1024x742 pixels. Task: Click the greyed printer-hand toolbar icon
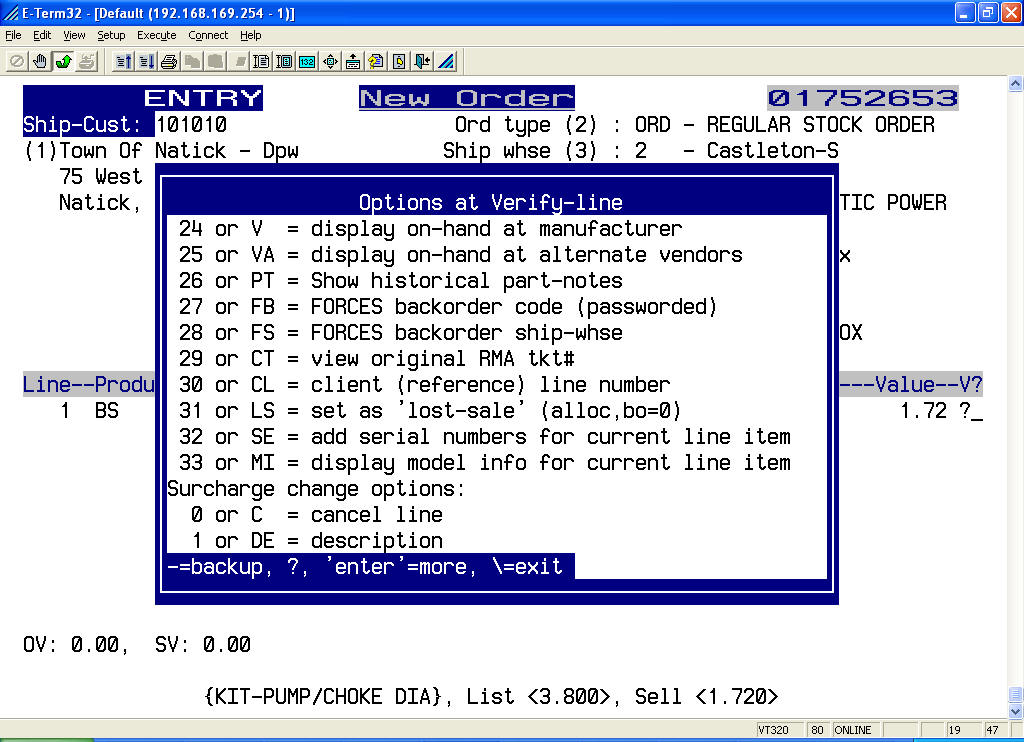click(86, 61)
